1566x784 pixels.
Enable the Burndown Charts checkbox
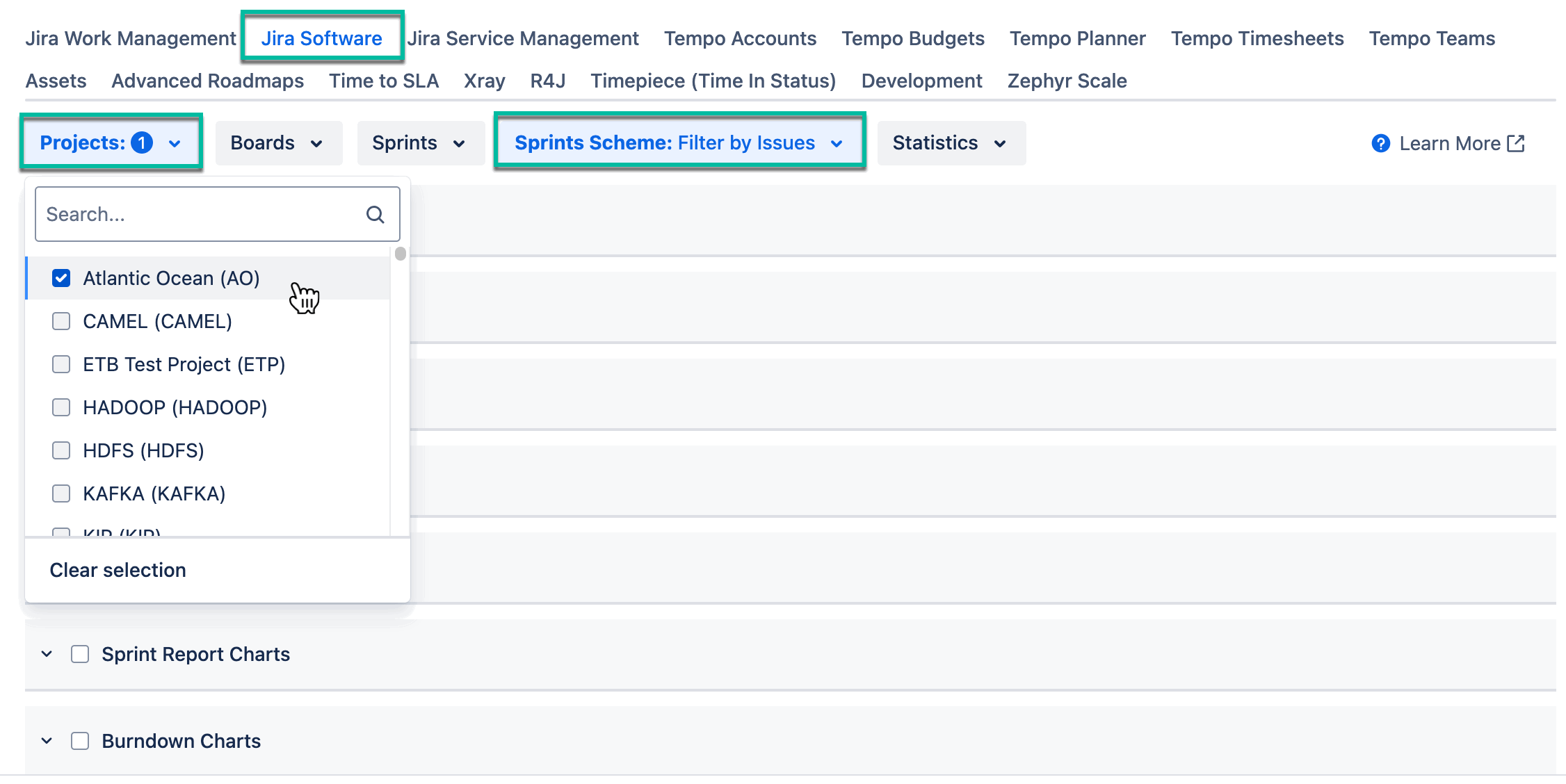(x=79, y=741)
